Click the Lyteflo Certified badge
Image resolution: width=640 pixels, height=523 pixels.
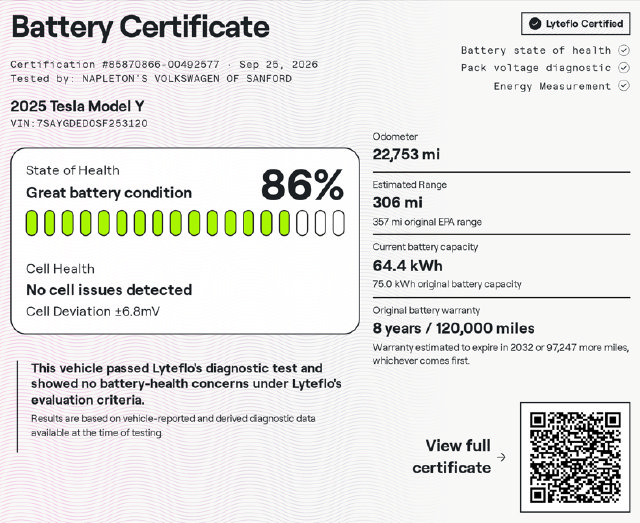tap(576, 24)
